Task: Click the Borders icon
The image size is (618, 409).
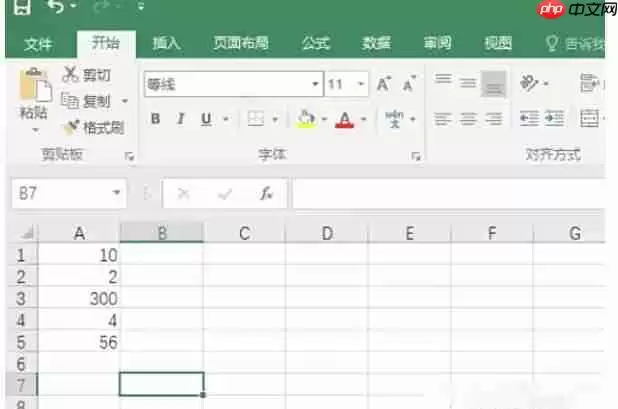Action: click(255, 119)
